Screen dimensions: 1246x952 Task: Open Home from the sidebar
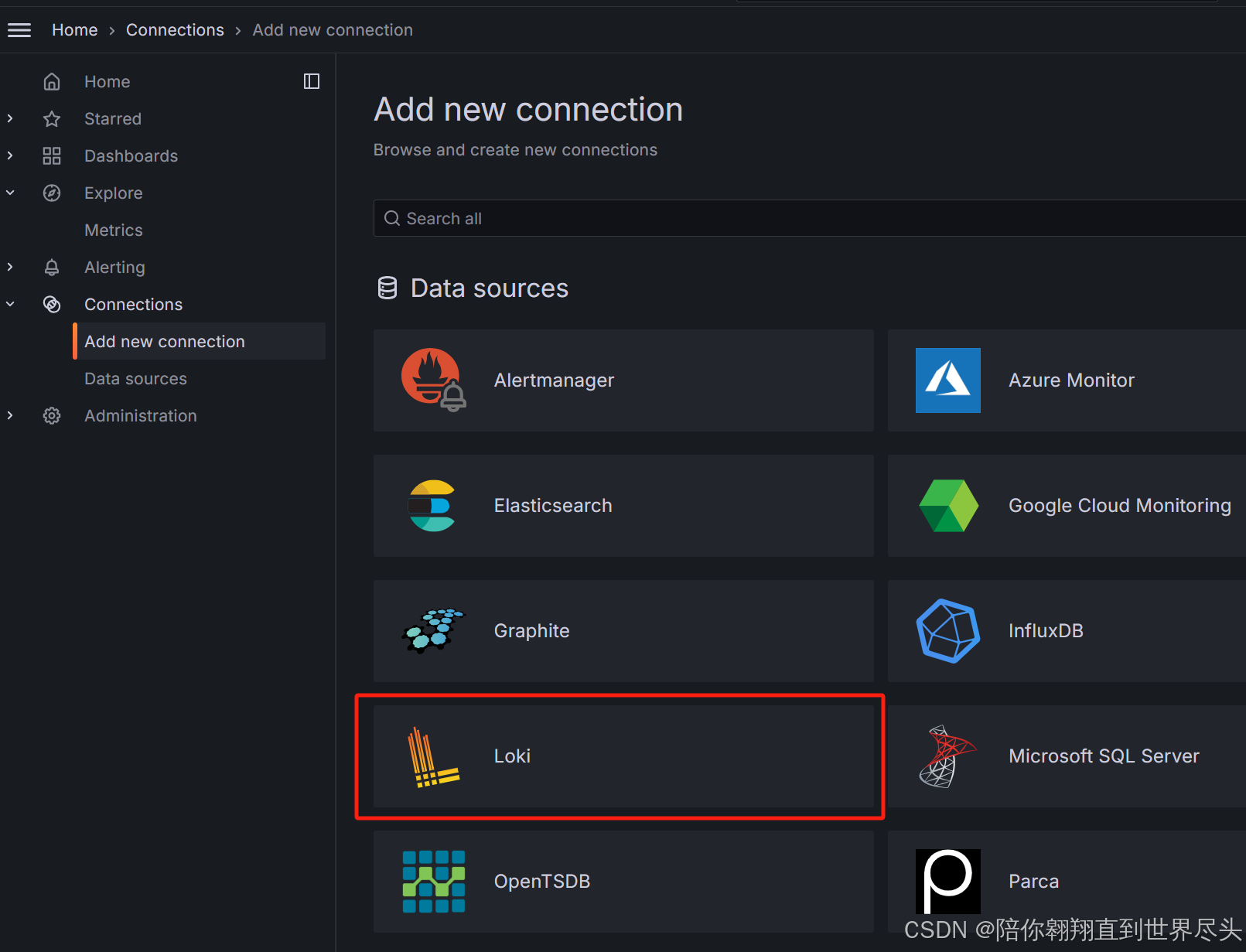pos(107,82)
